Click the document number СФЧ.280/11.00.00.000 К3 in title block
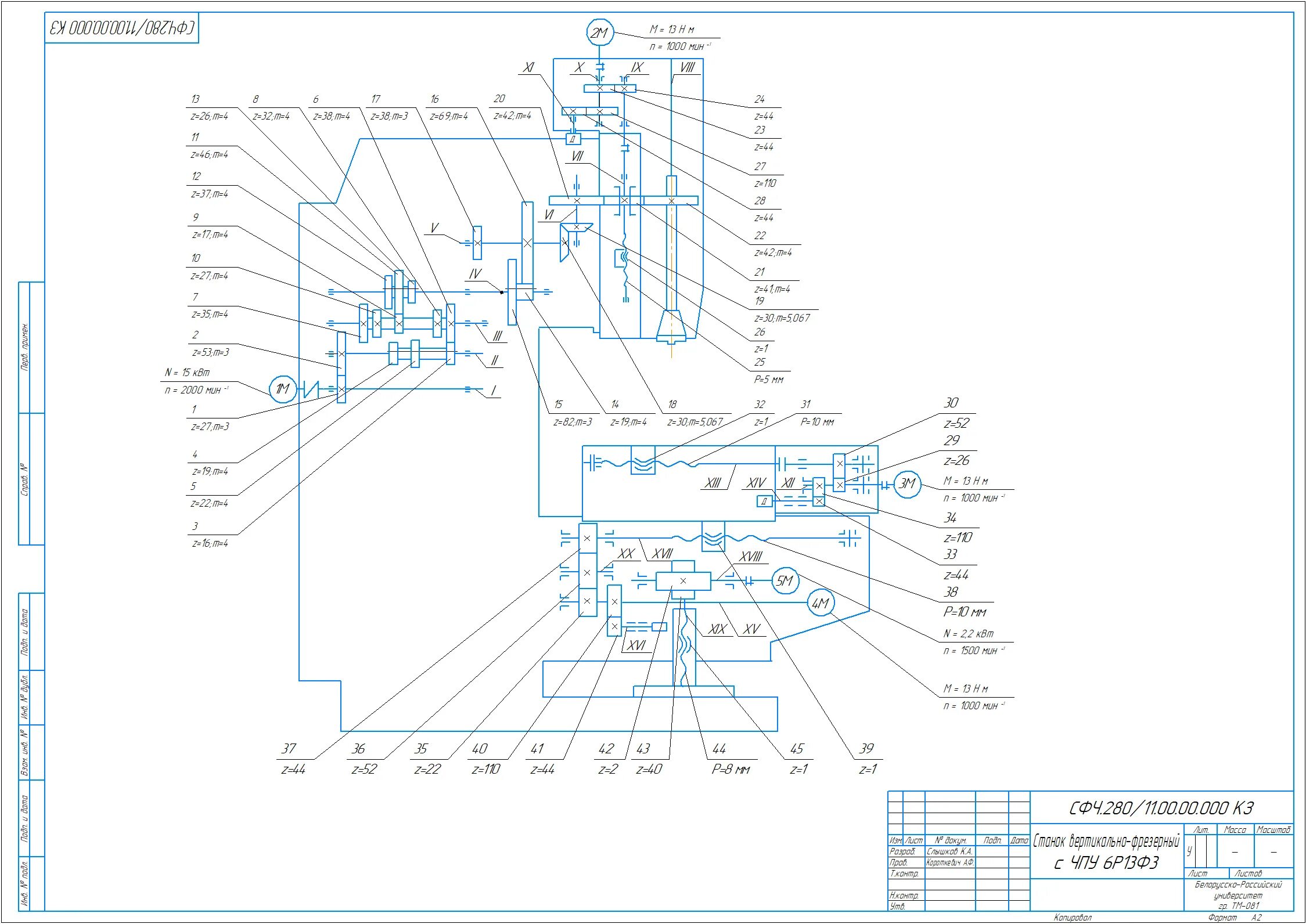The image size is (1306, 924). pyautogui.click(x=1161, y=808)
